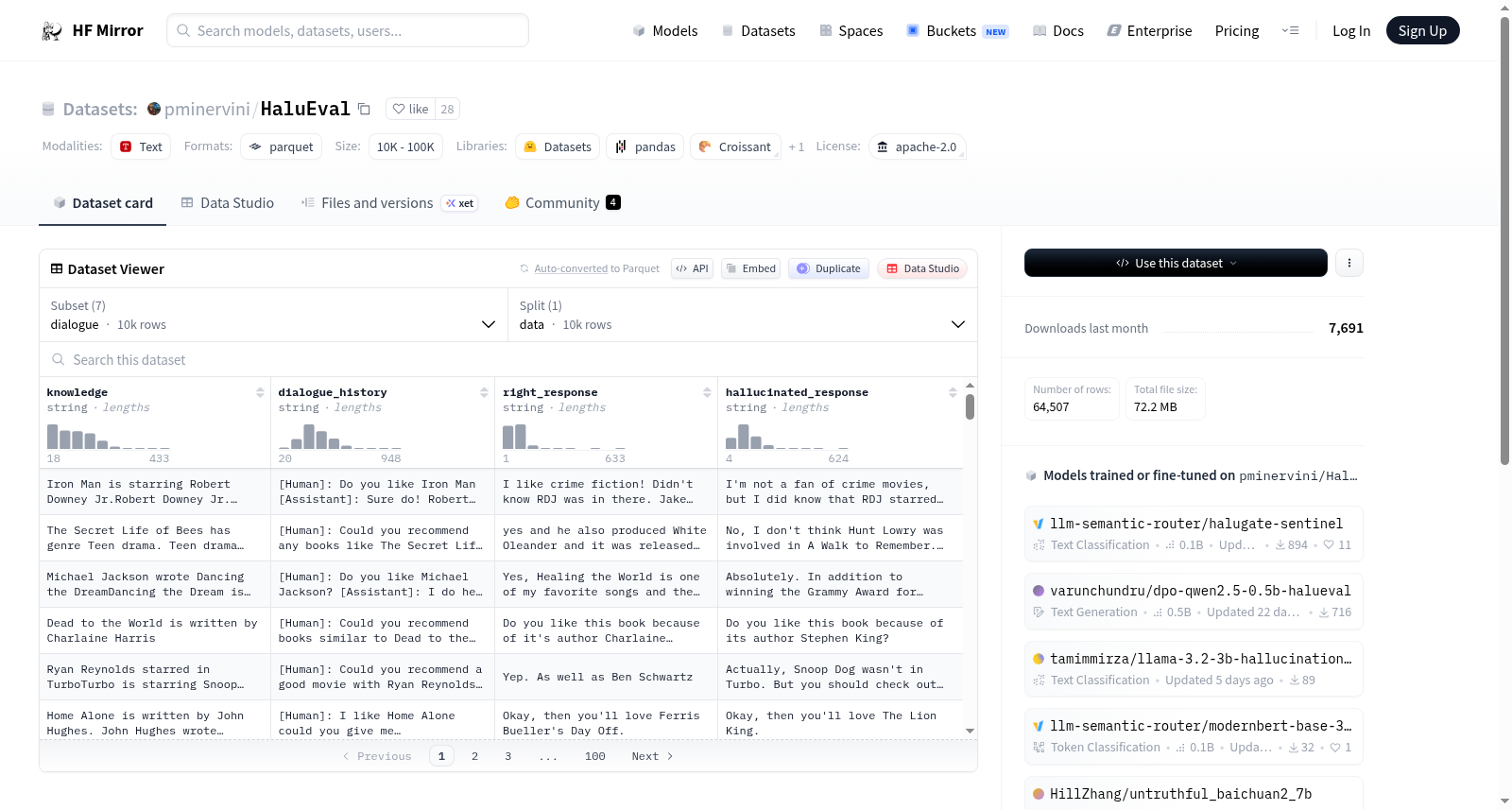
Task: Click the Next page button
Action: coord(652,756)
